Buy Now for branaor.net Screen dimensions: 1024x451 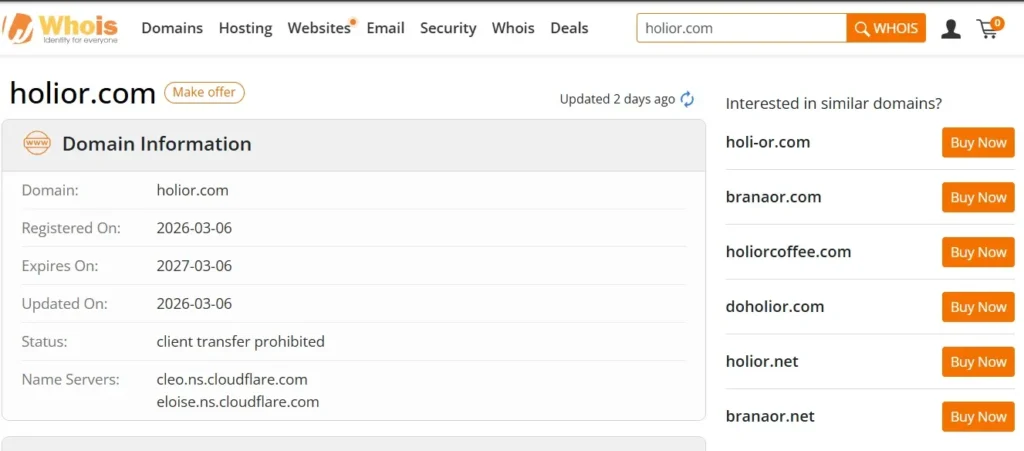tap(978, 416)
